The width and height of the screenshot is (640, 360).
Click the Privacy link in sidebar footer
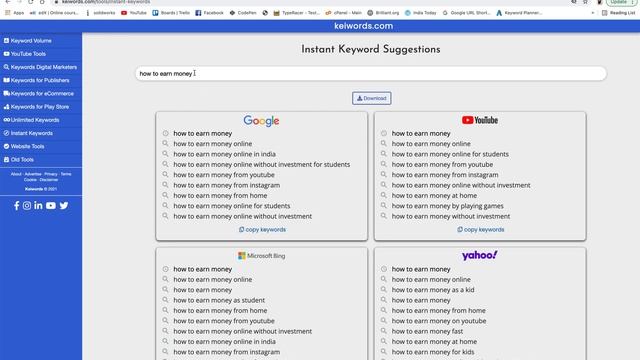point(51,174)
